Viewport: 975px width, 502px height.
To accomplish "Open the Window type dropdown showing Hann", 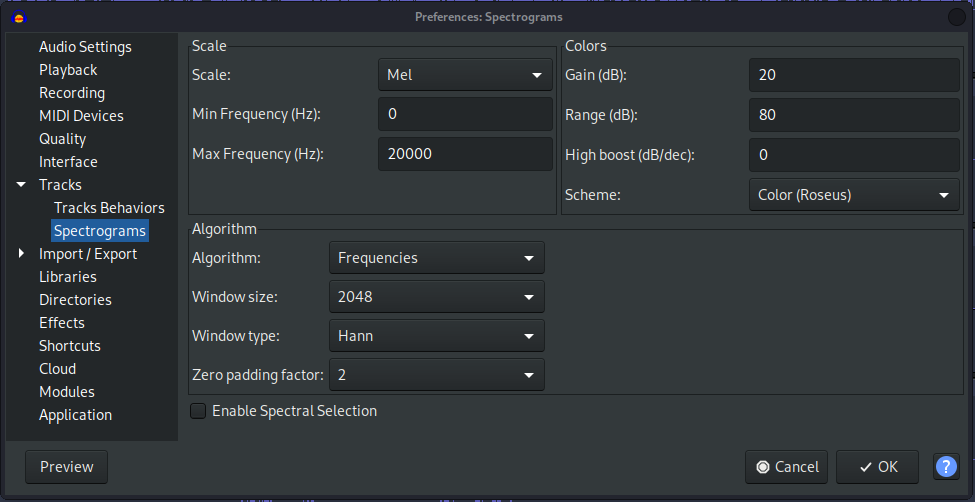I will [436, 336].
